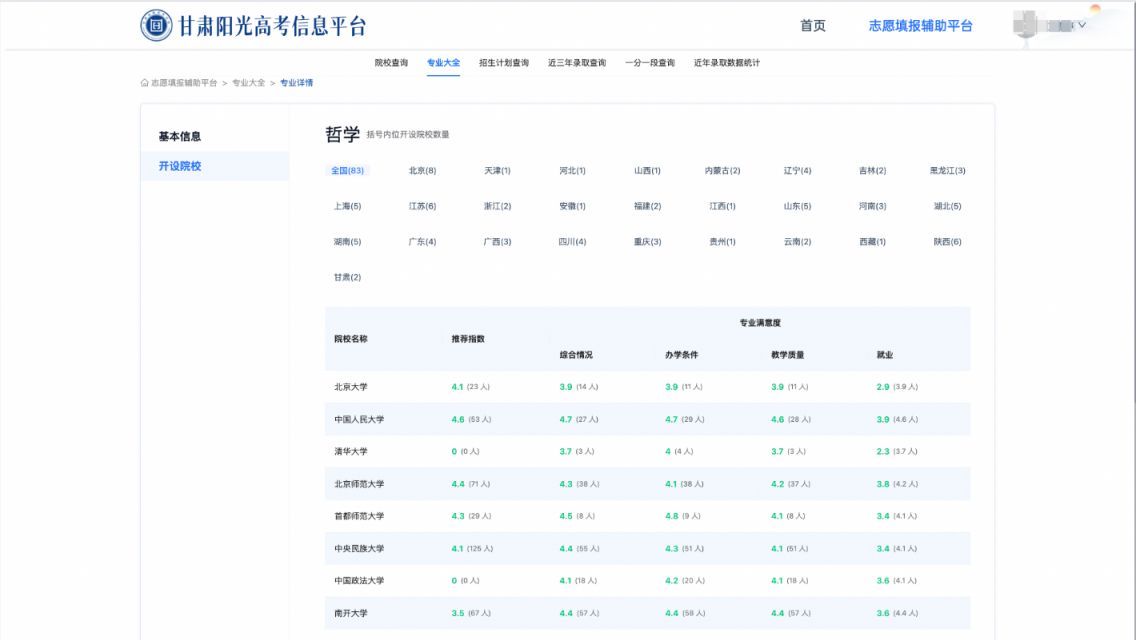Filter schools by 福建(2)
Image resolution: width=1136 pixels, height=640 pixels.
(647, 206)
